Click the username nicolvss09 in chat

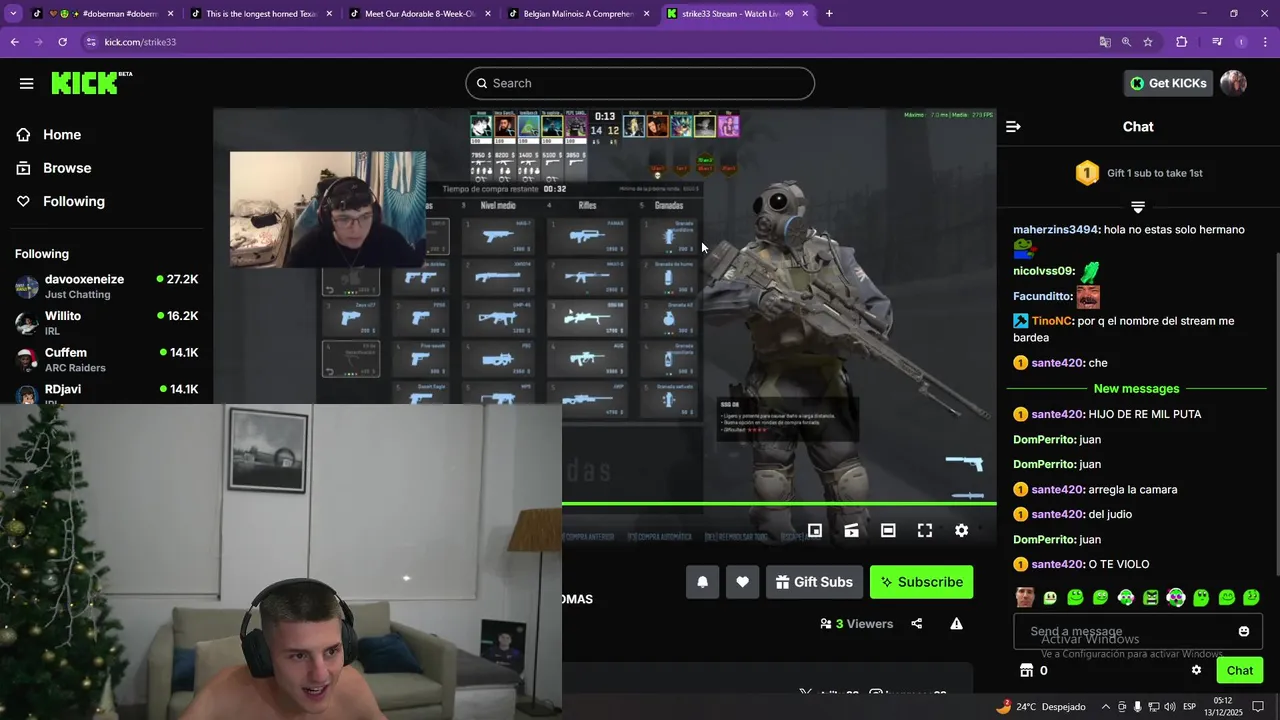pyautogui.click(x=1043, y=271)
